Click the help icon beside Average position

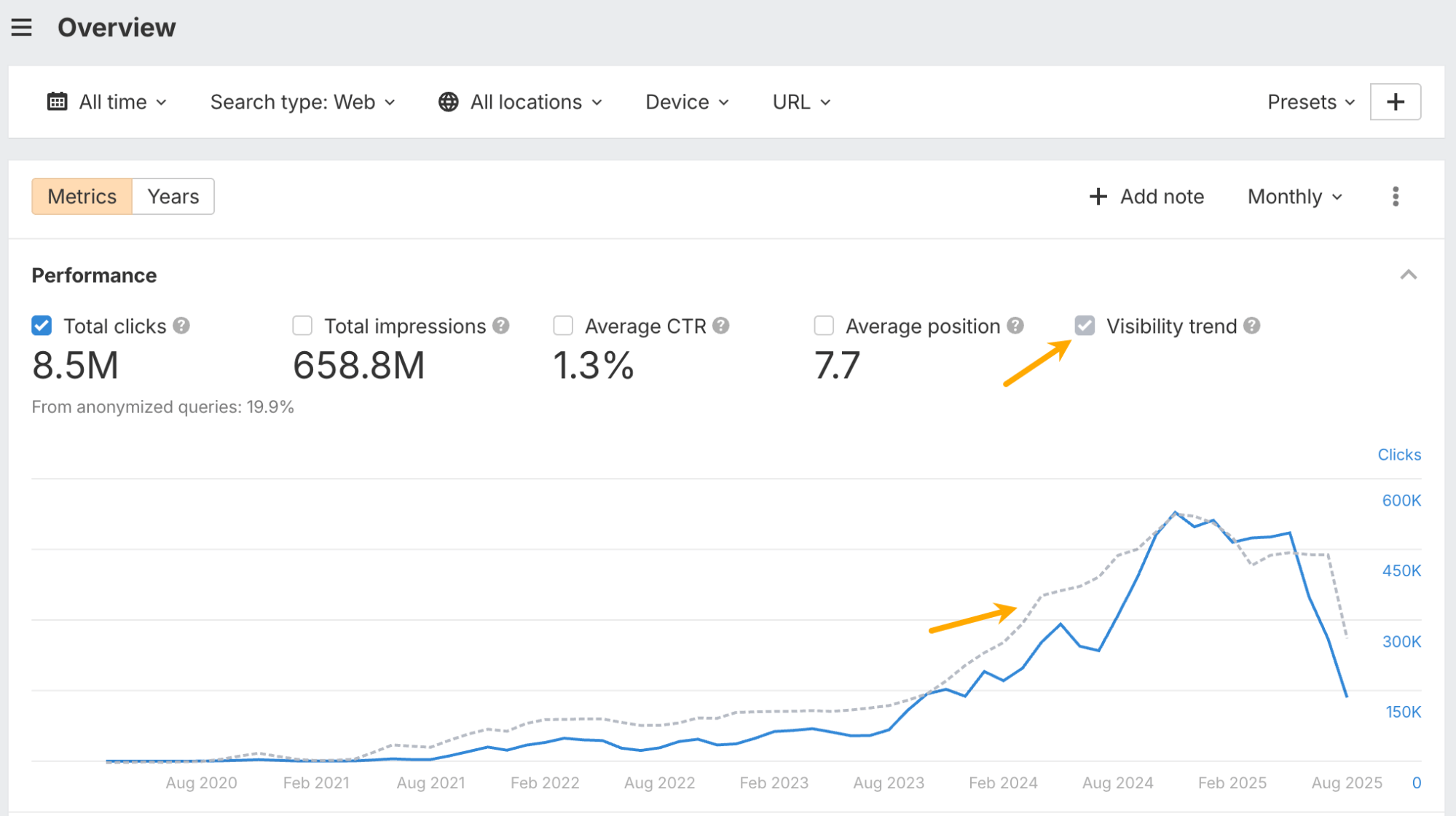click(x=1015, y=326)
